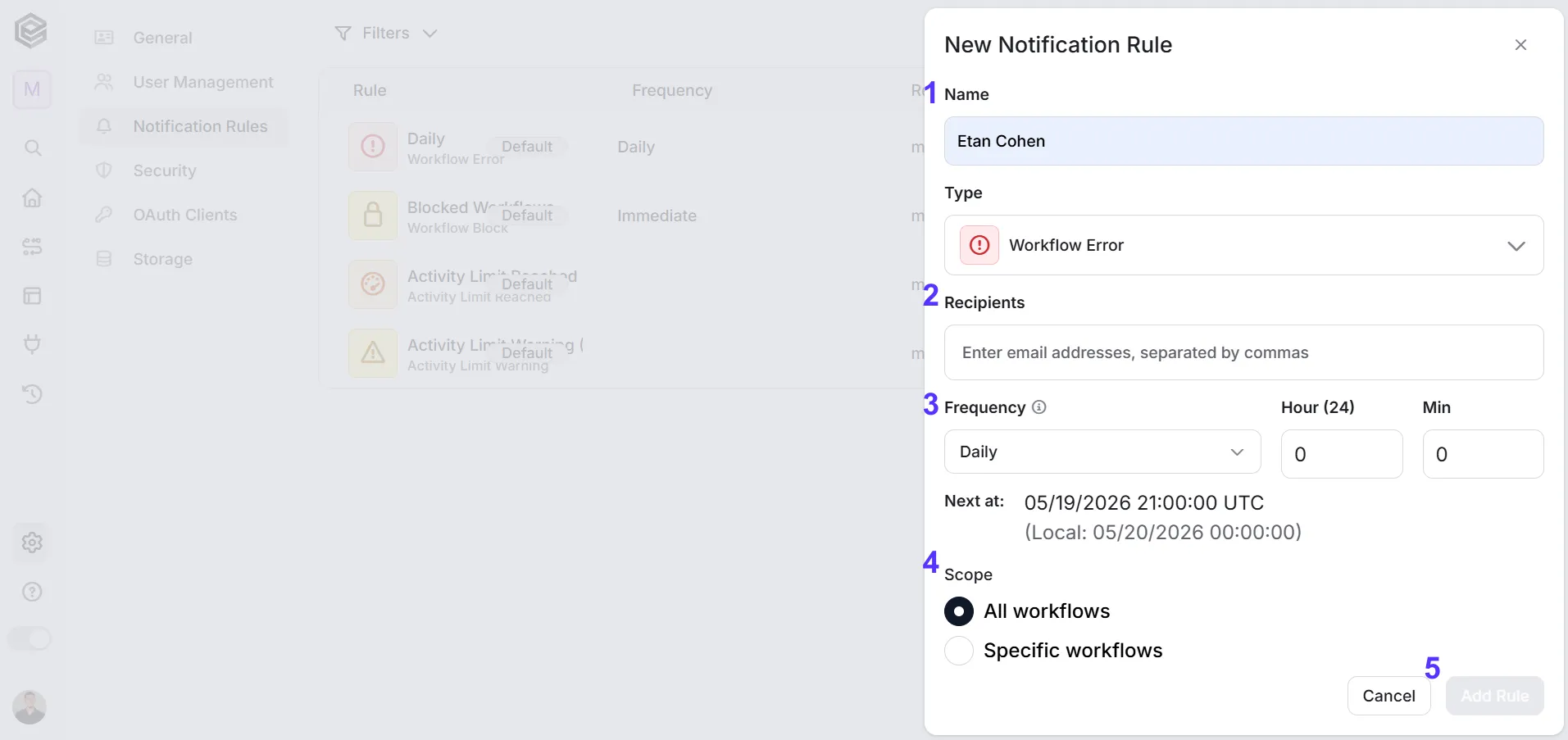Click the Blocked Workflows lock icon

click(373, 216)
